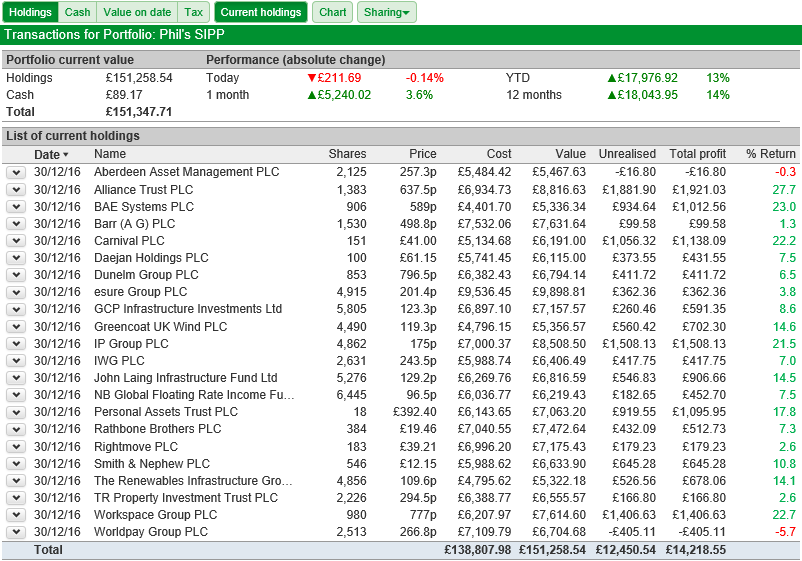The height and width of the screenshot is (561, 802).
Task: Click the Dunelm Group PLC name
Action: (146, 275)
